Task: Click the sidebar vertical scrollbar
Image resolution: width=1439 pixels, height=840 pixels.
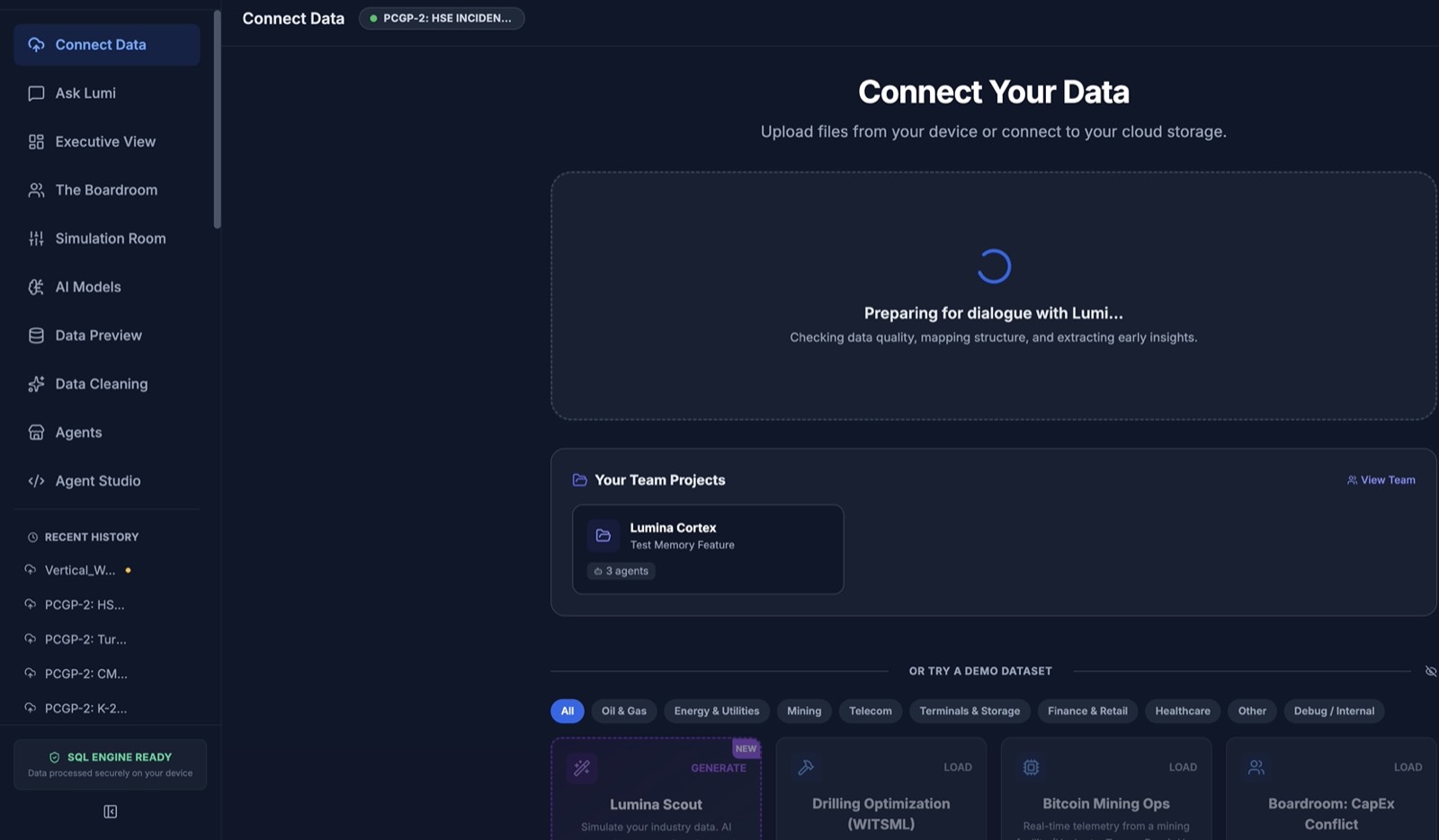Action: point(217,119)
